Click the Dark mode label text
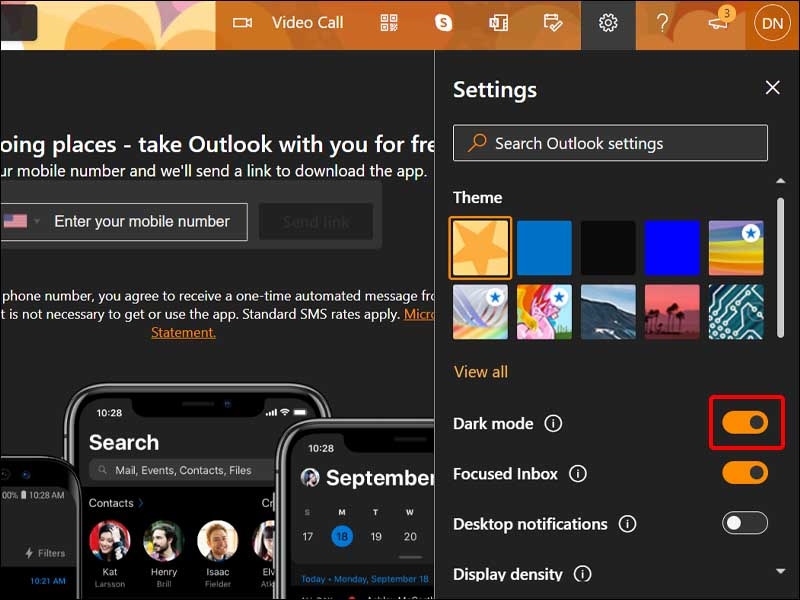The height and width of the screenshot is (600, 800). [493, 423]
